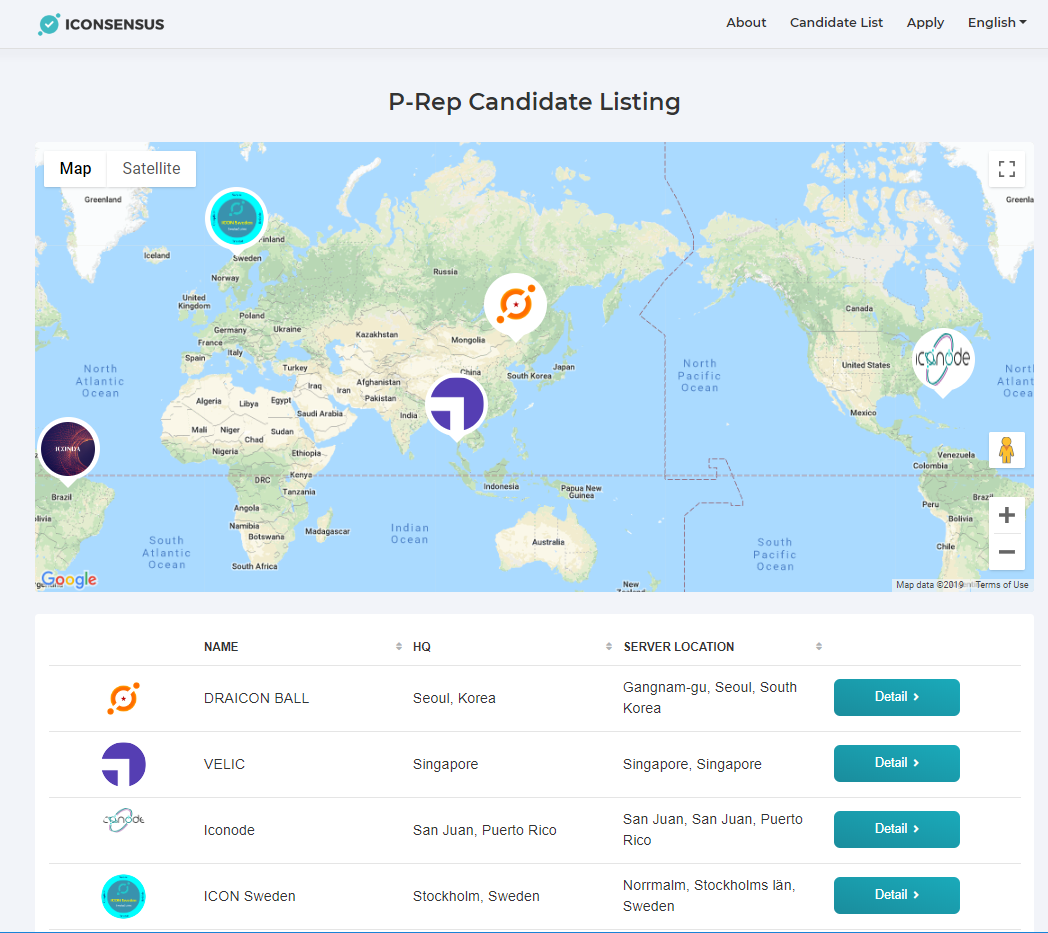Click the ICONSENSUS logo in the header
Image resolution: width=1048 pixels, height=933 pixels.
[101, 24]
